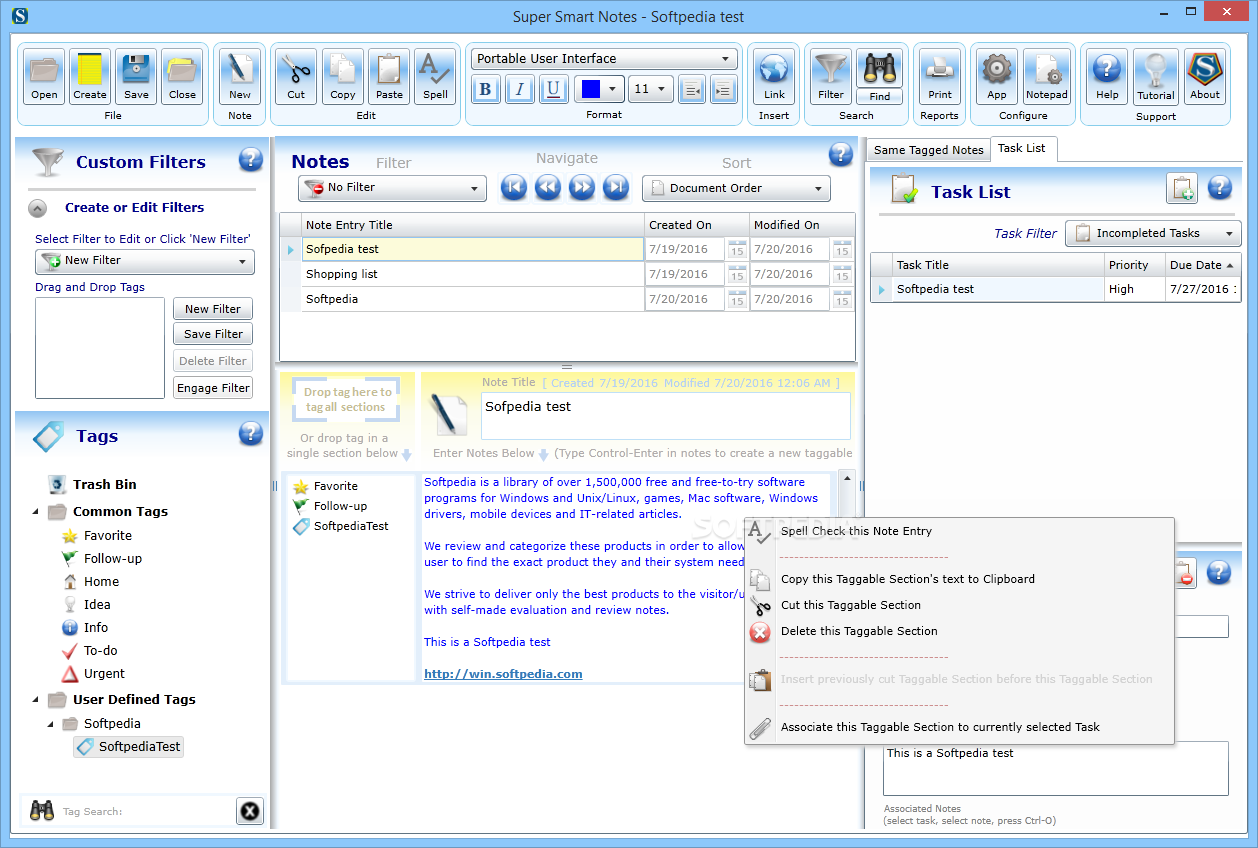Toggle Bold formatting
This screenshot has height=848, width=1258.
point(486,89)
